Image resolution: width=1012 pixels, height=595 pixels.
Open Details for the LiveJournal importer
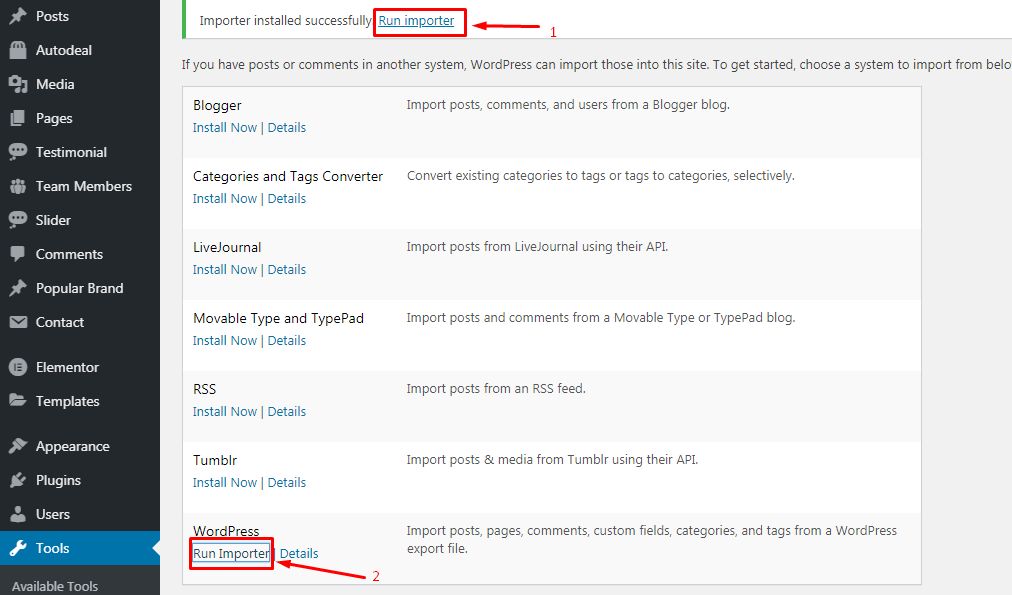point(287,270)
